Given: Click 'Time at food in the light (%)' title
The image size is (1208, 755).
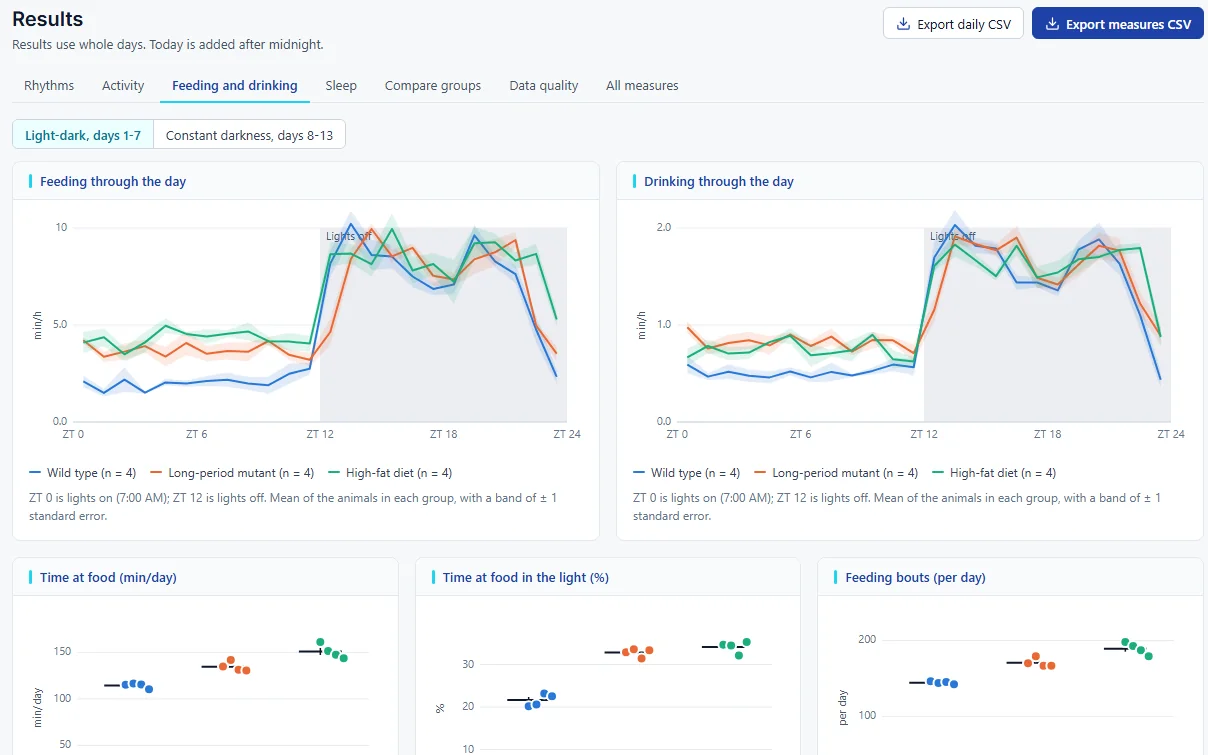Looking at the screenshot, I should [526, 578].
